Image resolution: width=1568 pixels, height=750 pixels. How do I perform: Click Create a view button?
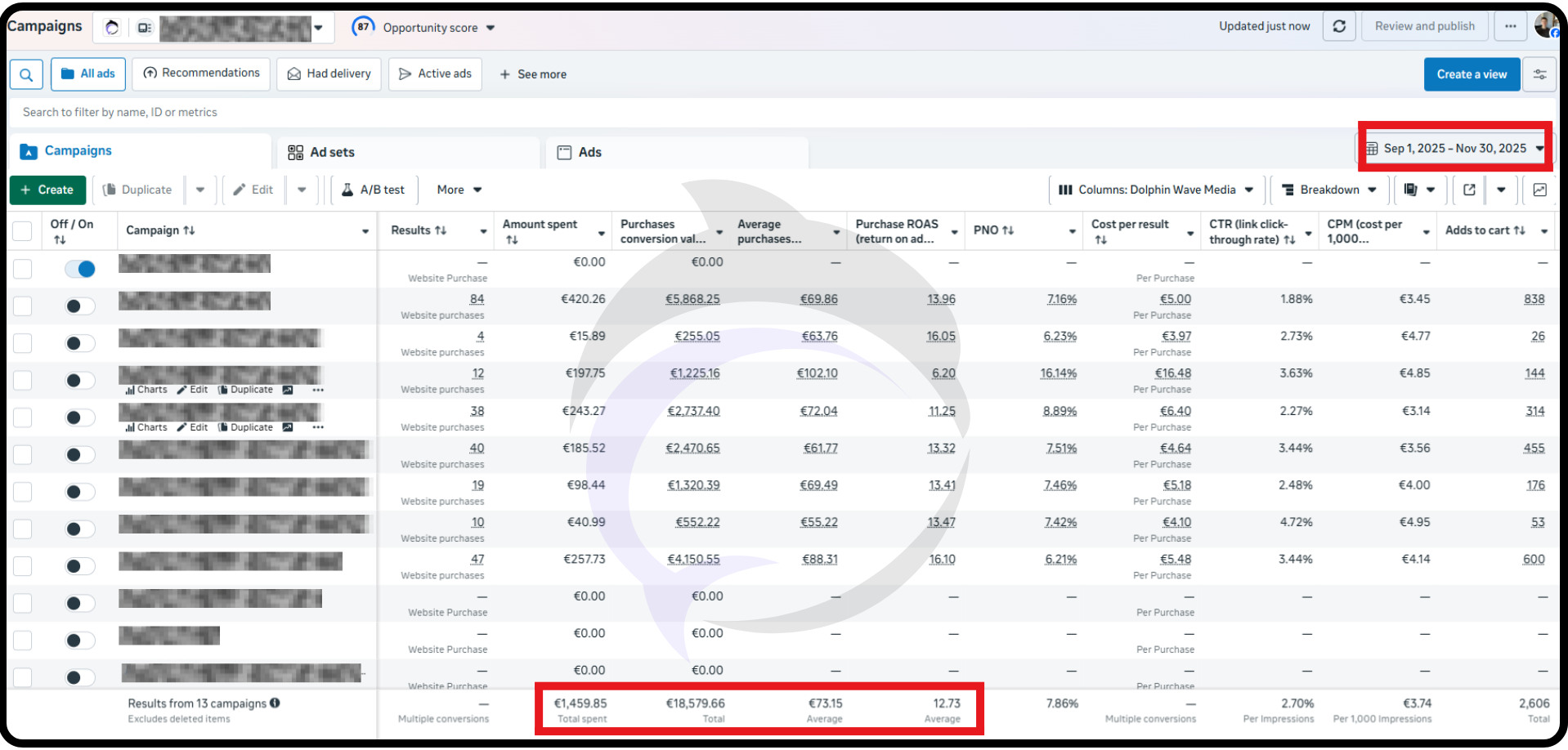(1472, 74)
